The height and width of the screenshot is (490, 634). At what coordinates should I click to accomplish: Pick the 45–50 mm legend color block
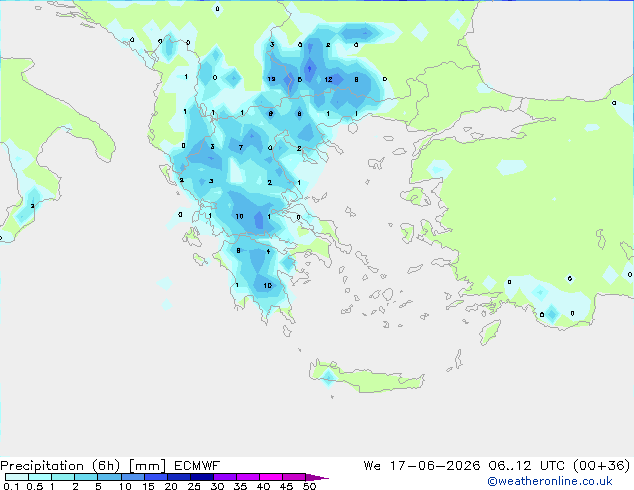(294, 477)
